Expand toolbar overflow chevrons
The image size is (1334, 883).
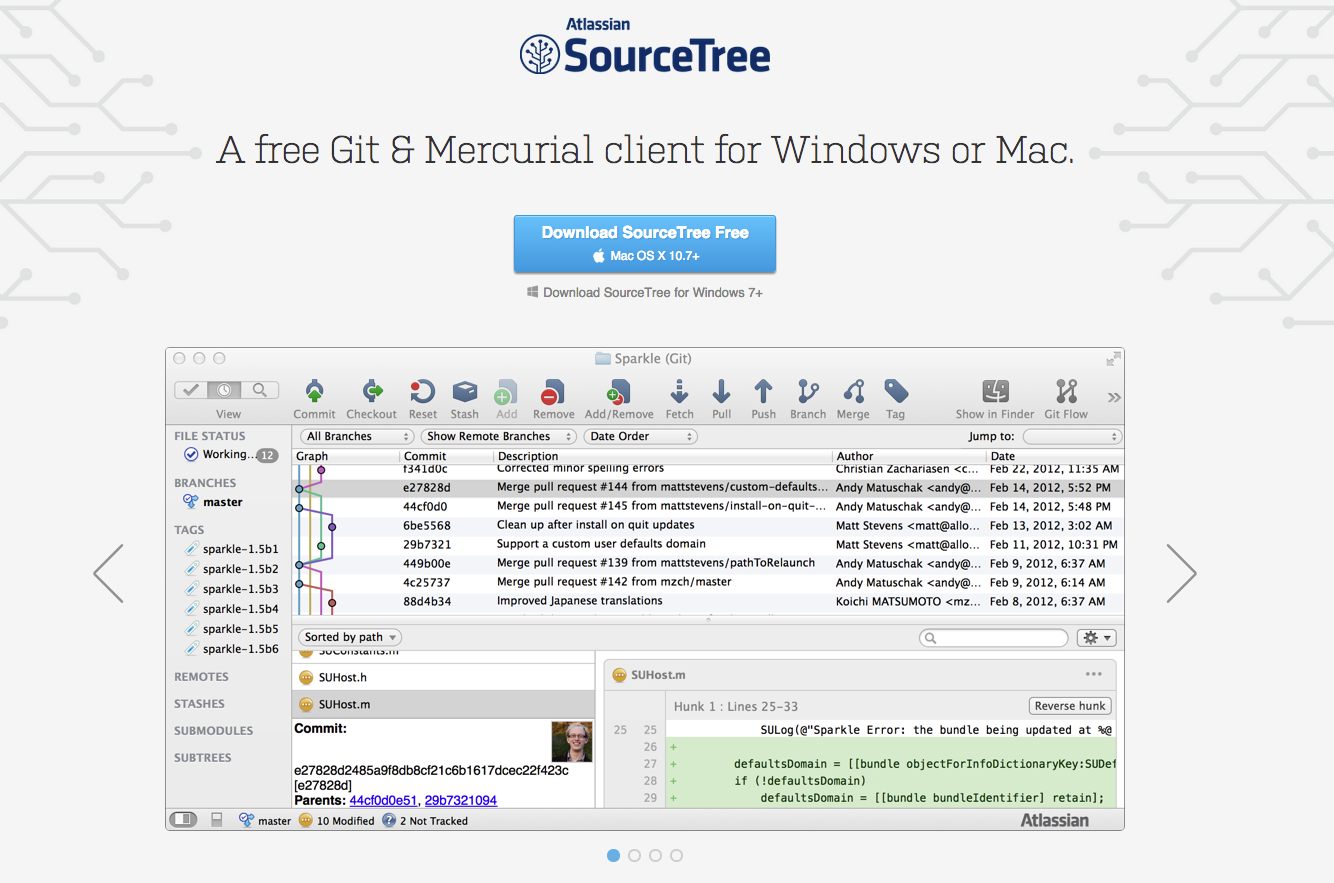click(x=1113, y=397)
